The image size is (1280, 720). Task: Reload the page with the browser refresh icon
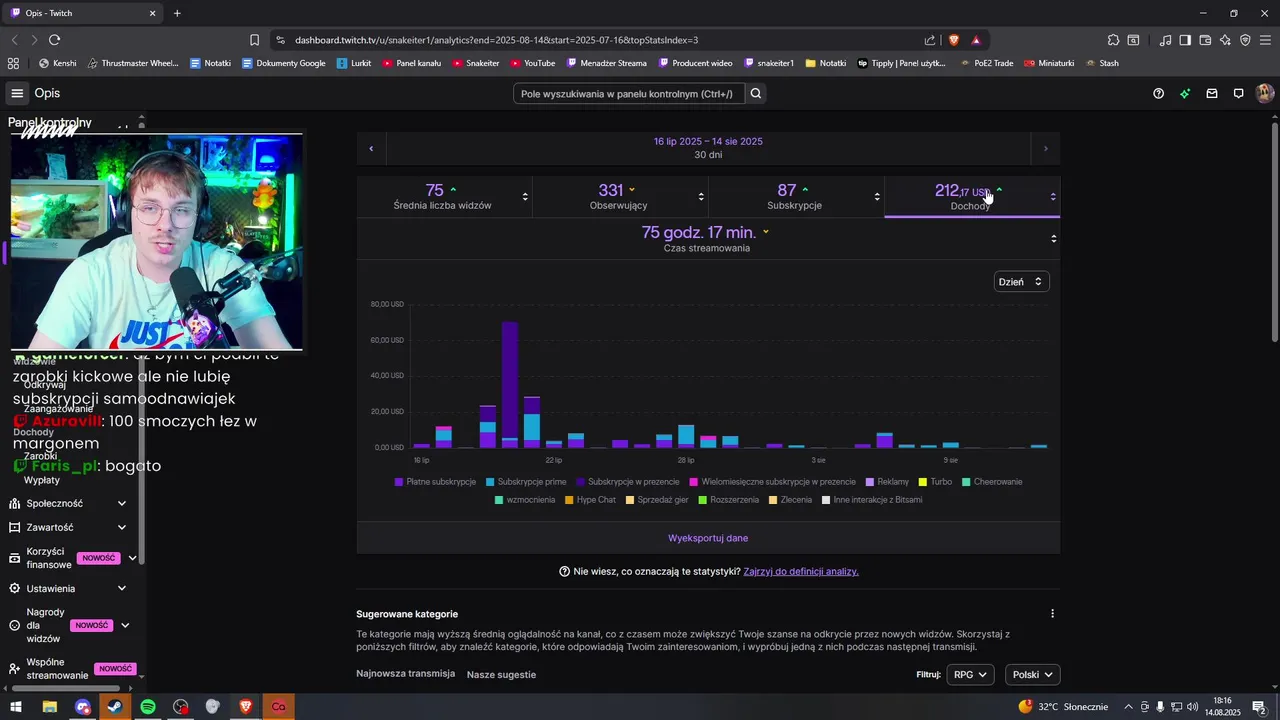tap(54, 40)
